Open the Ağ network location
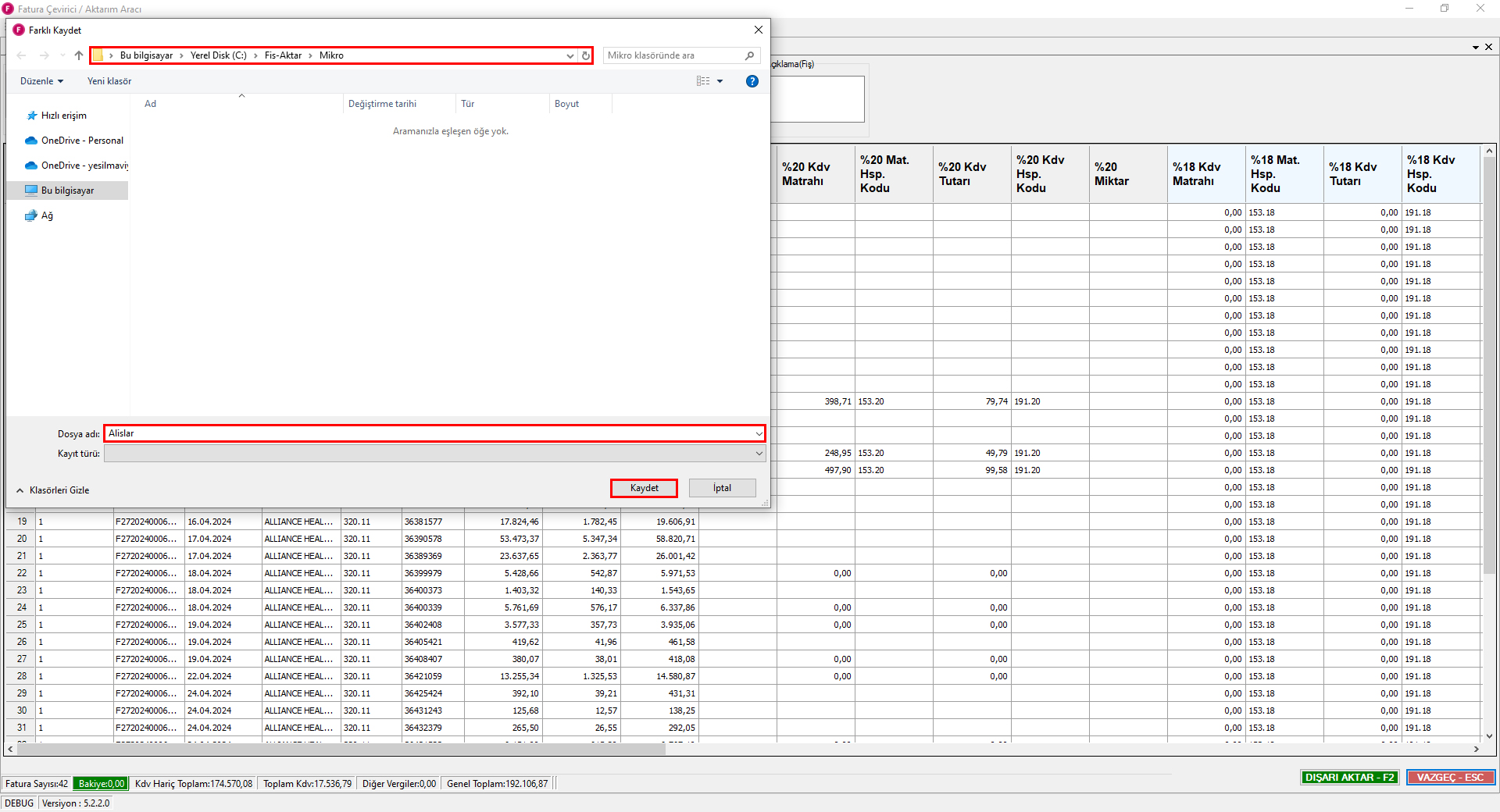The image size is (1500, 812). pyautogui.click(x=47, y=215)
